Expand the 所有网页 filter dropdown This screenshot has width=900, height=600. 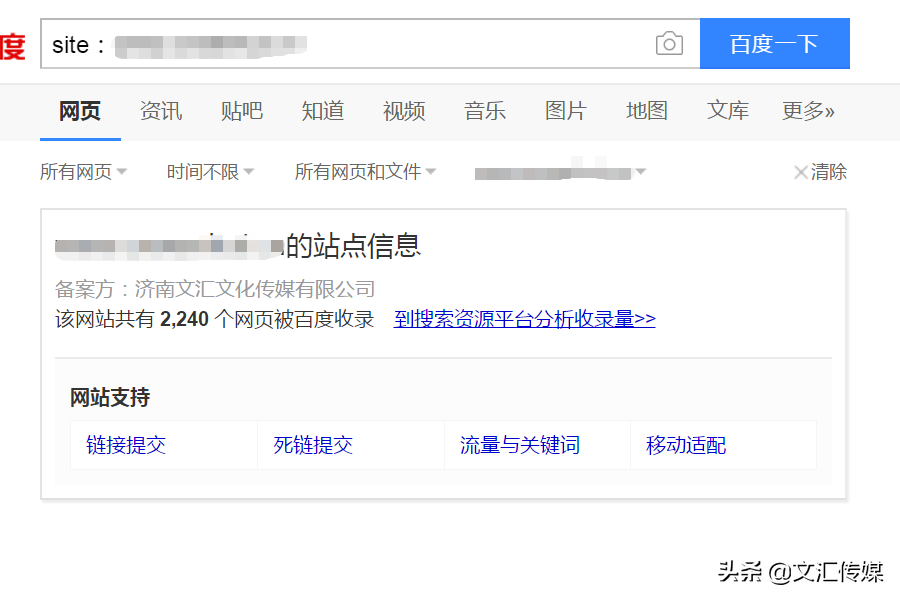point(83,171)
